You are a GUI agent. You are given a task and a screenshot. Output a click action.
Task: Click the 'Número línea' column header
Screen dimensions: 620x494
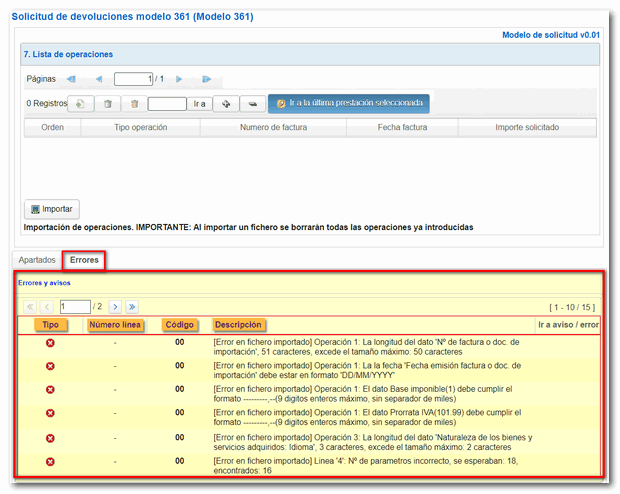click(115, 325)
